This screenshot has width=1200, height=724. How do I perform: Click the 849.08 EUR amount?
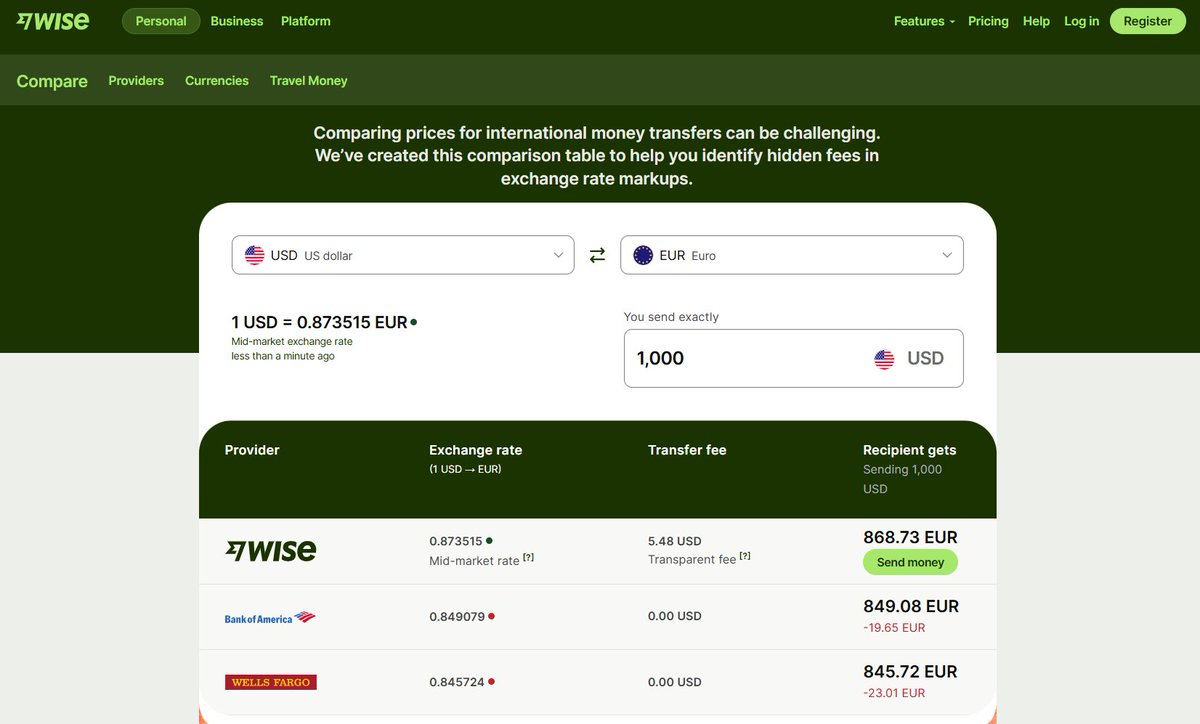911,606
